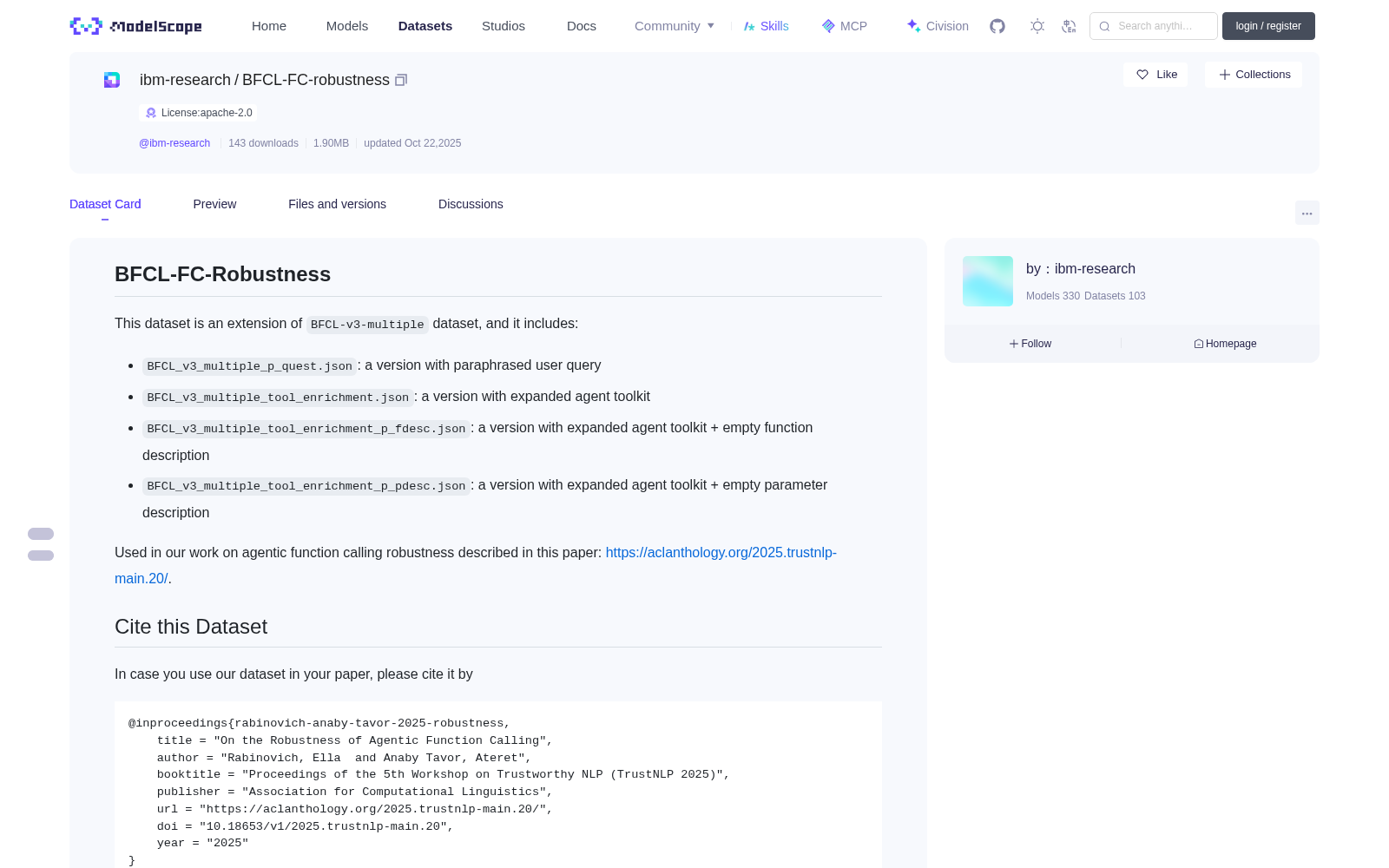
Task: Switch to the Discussions tab
Action: 471,204
